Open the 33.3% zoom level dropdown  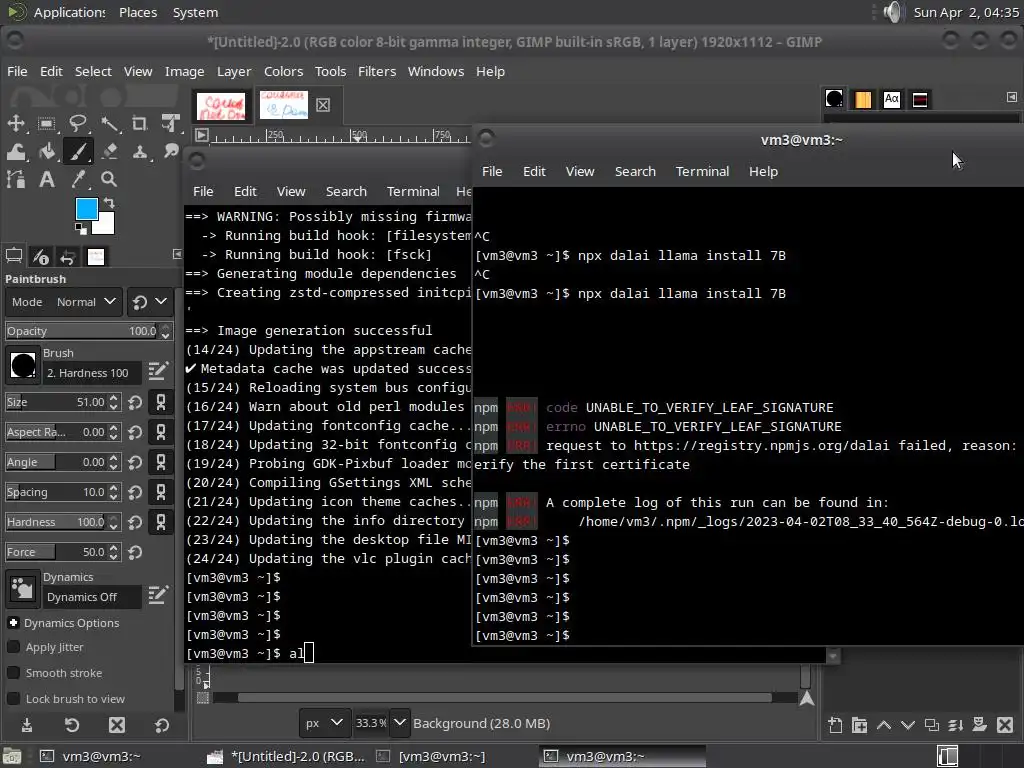tap(400, 723)
